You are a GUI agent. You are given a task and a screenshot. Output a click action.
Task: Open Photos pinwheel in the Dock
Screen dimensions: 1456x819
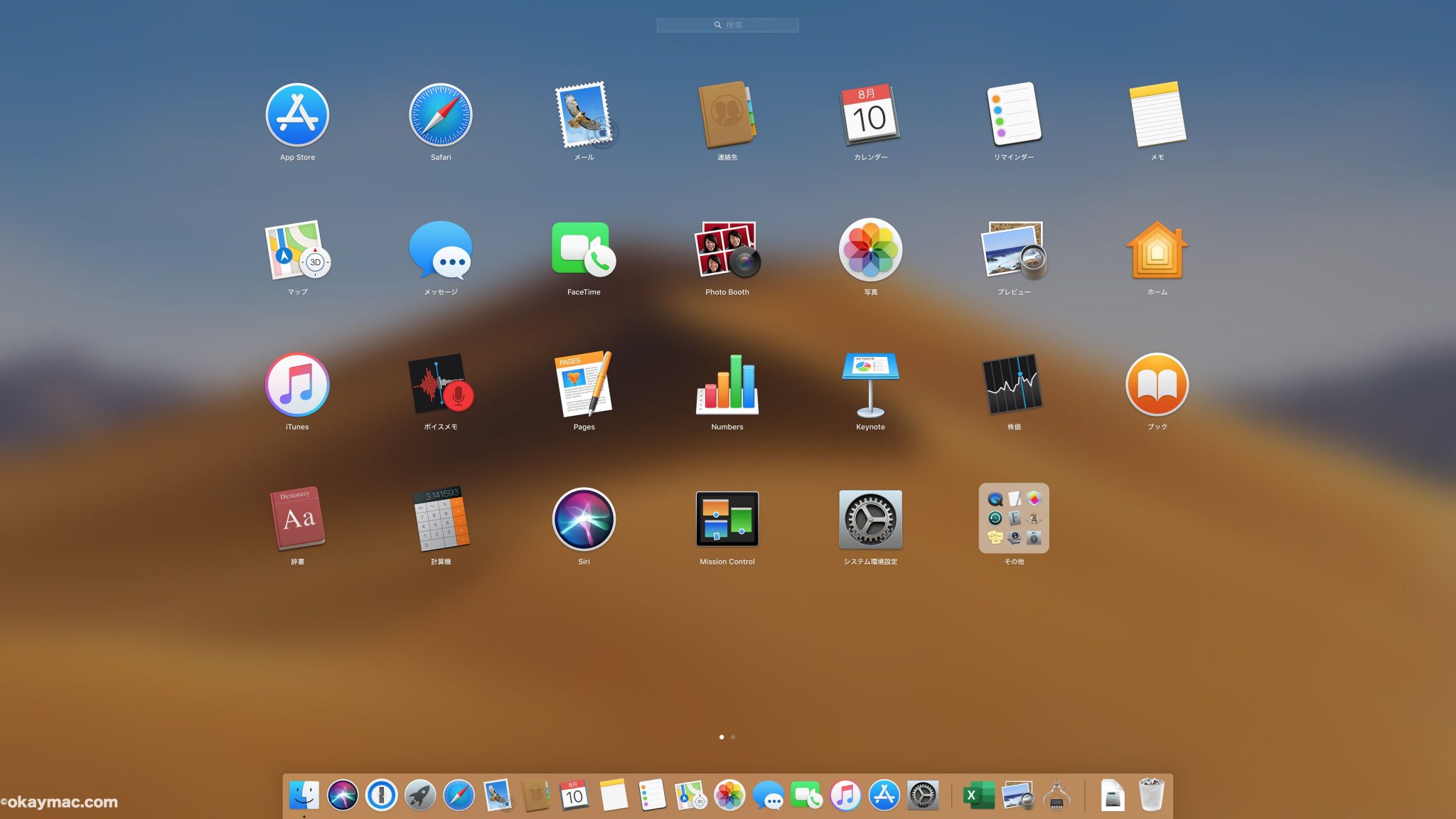(x=729, y=795)
